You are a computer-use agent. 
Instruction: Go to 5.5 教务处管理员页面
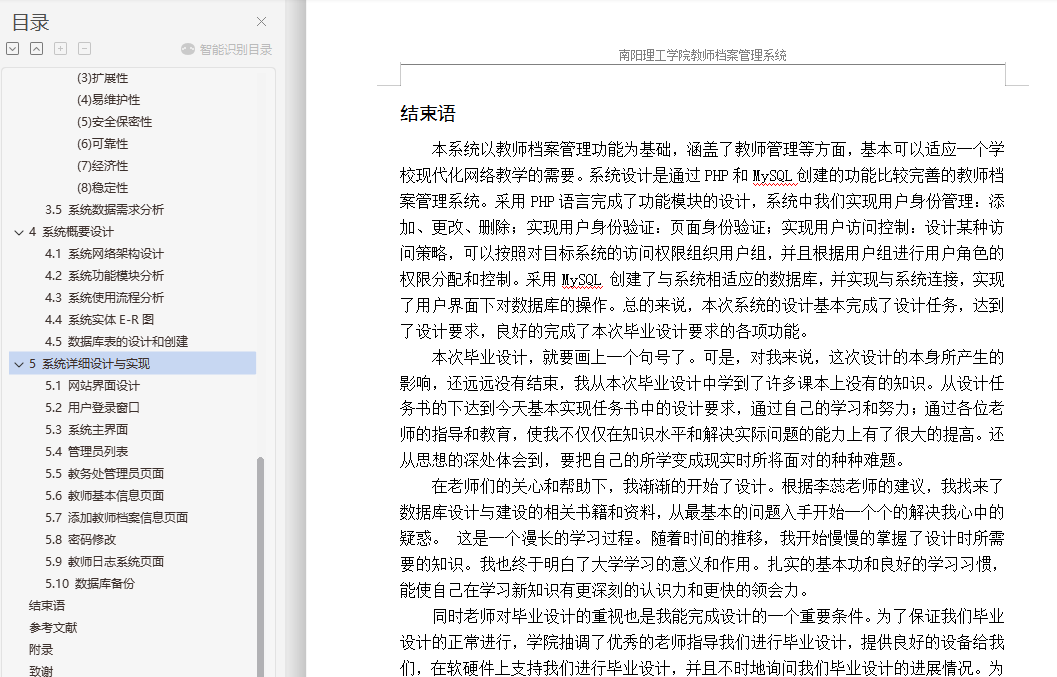[104, 474]
